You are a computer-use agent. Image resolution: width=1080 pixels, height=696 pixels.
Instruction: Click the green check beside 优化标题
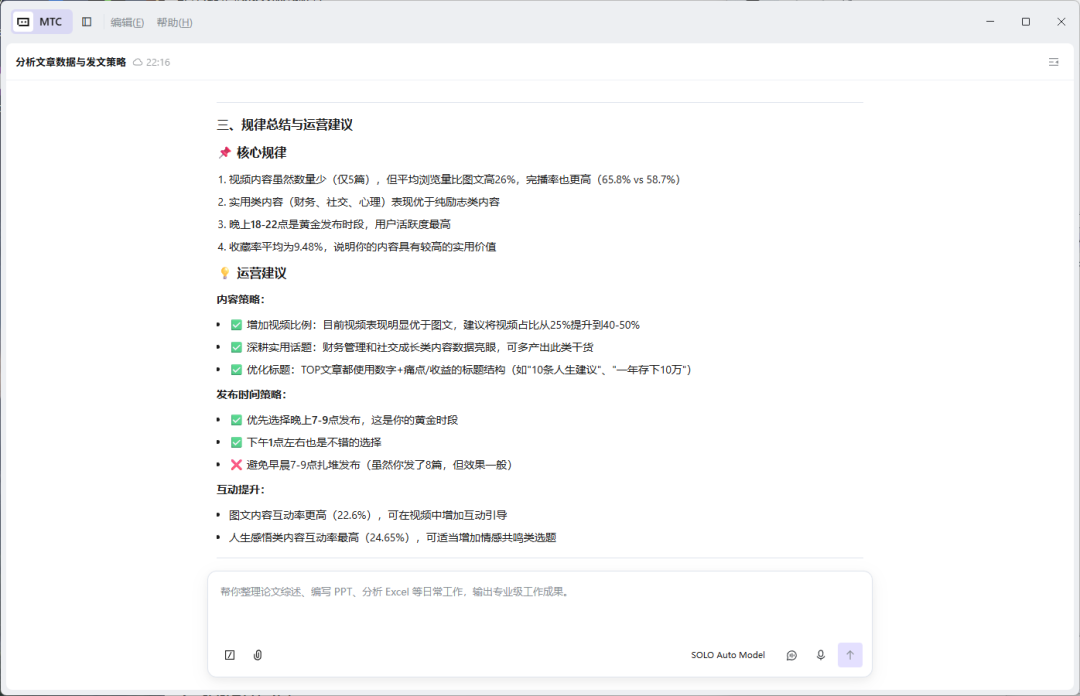[236, 369]
